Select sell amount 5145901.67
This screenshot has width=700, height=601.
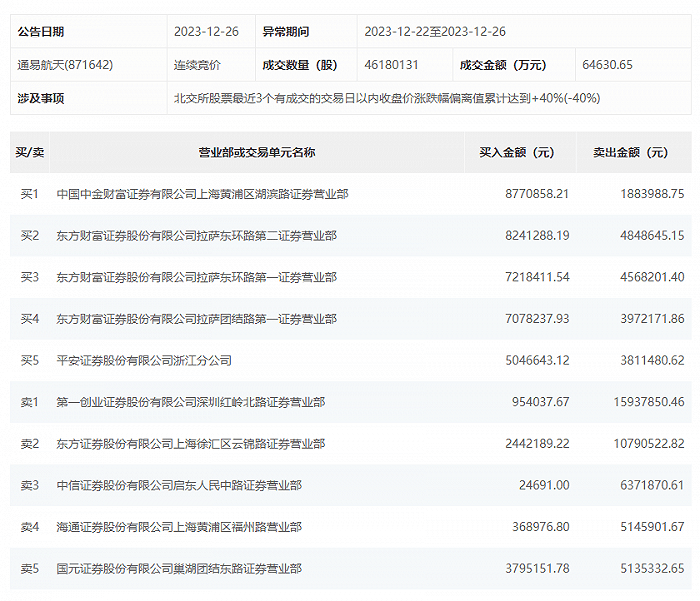coord(652,527)
